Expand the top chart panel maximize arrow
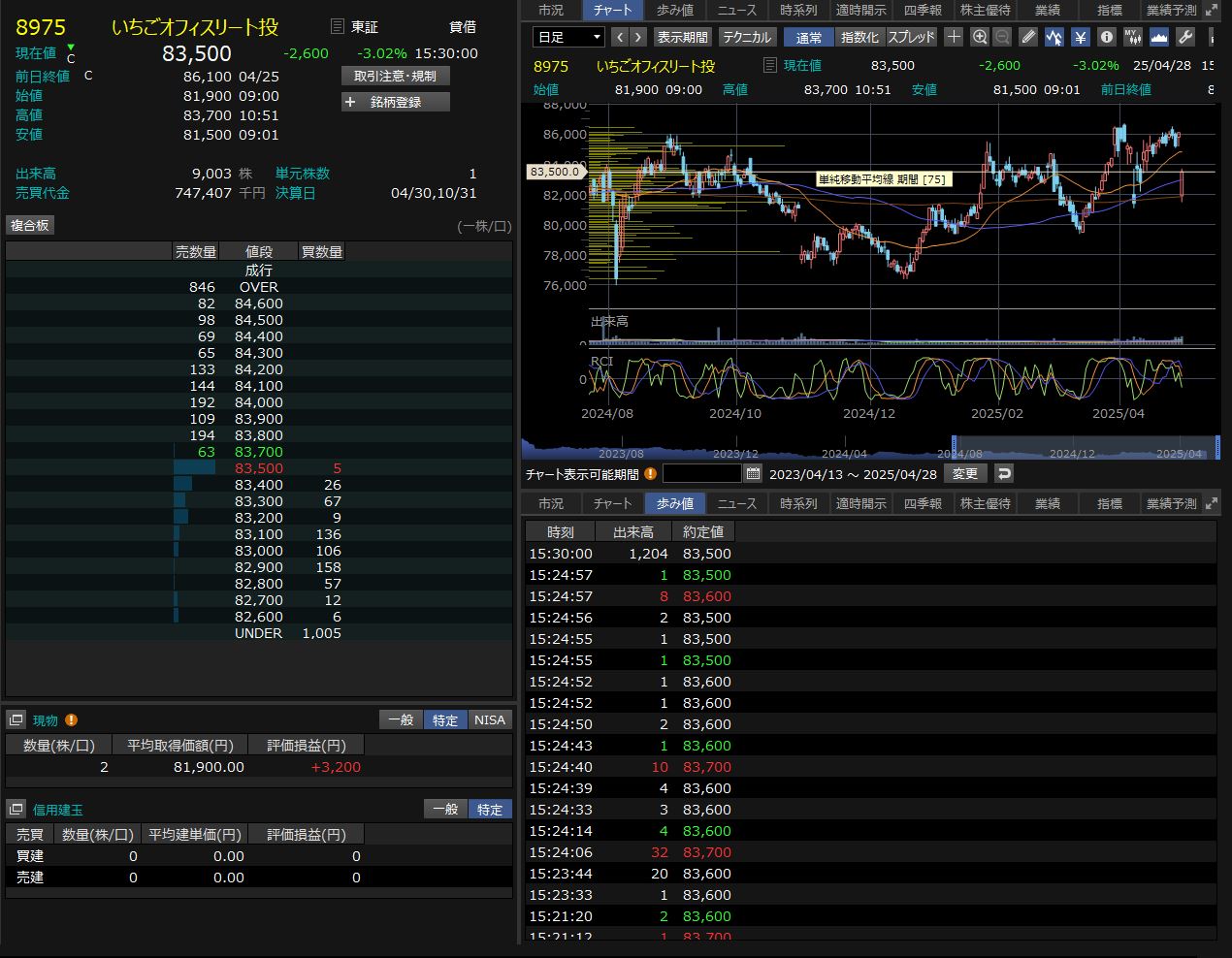The width and height of the screenshot is (1232, 958). pyautogui.click(x=1211, y=10)
